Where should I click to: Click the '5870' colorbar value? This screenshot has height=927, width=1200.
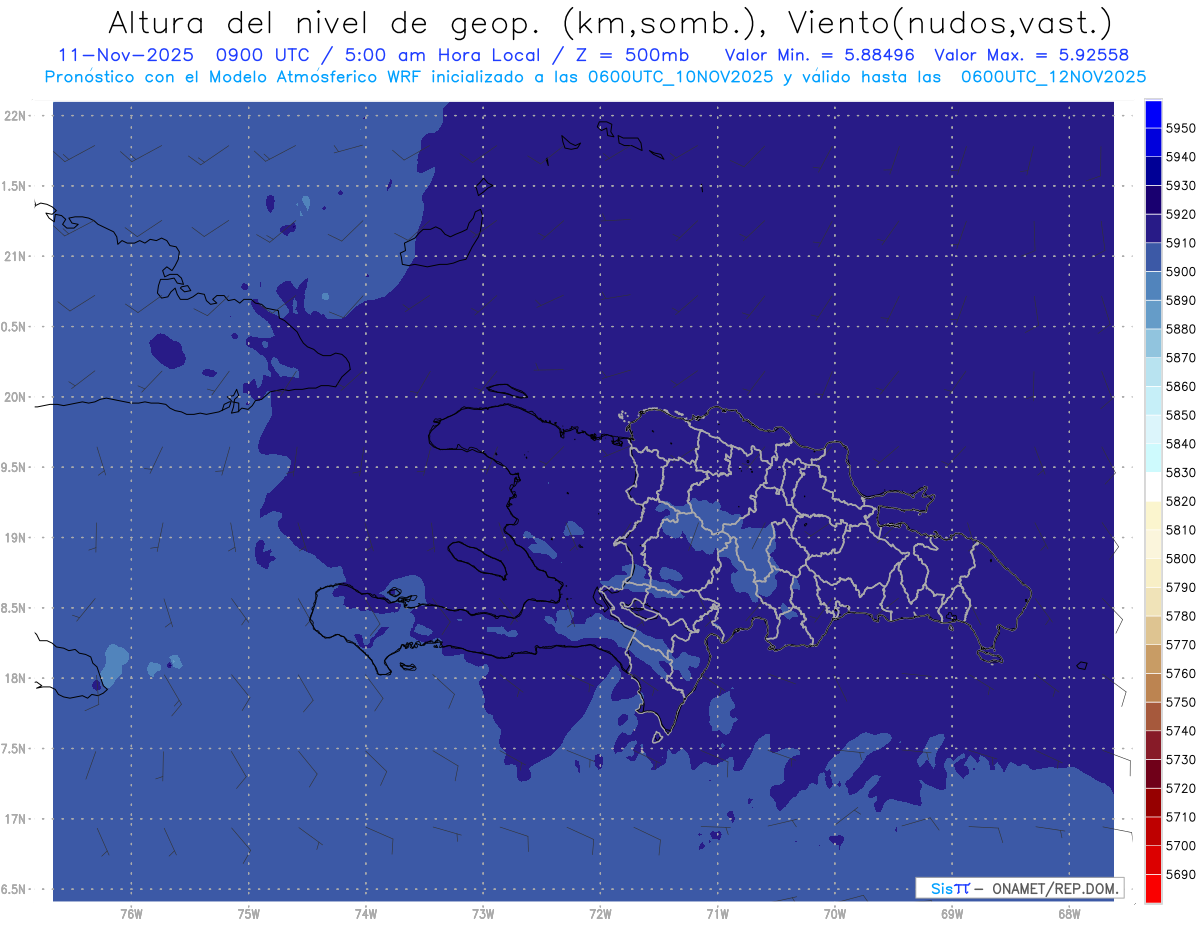coord(1181,357)
